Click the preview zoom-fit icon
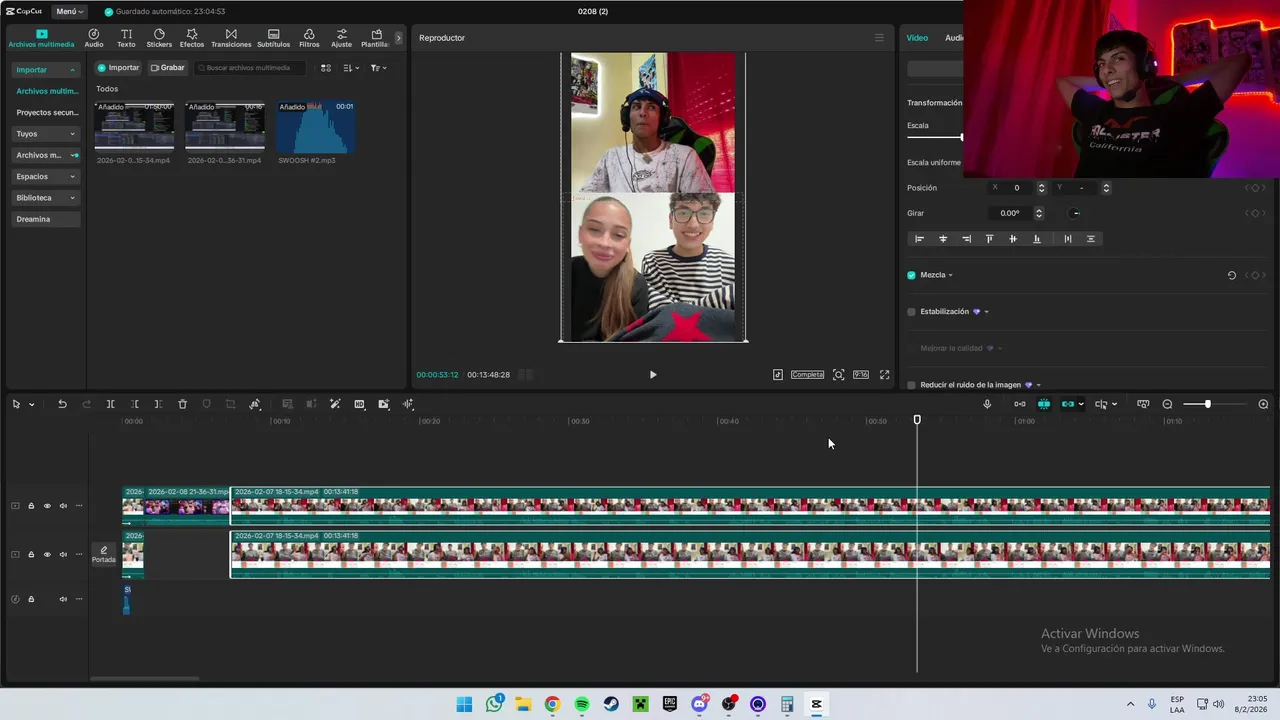Viewport: 1280px width, 720px height. point(838,375)
